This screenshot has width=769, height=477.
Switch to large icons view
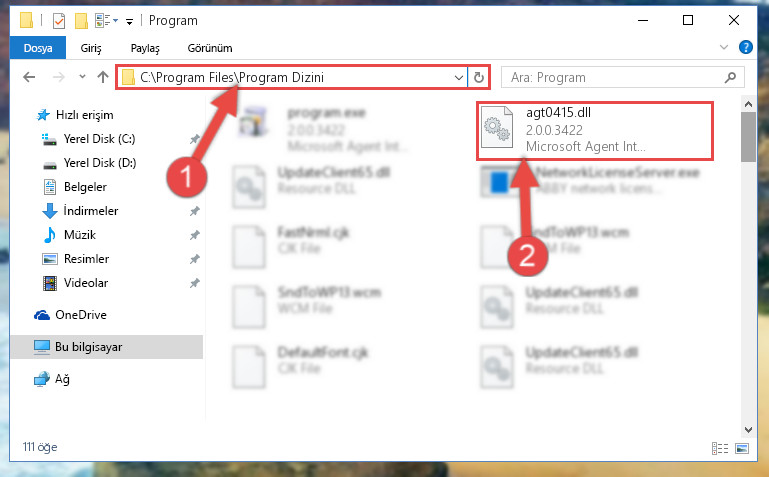742,448
